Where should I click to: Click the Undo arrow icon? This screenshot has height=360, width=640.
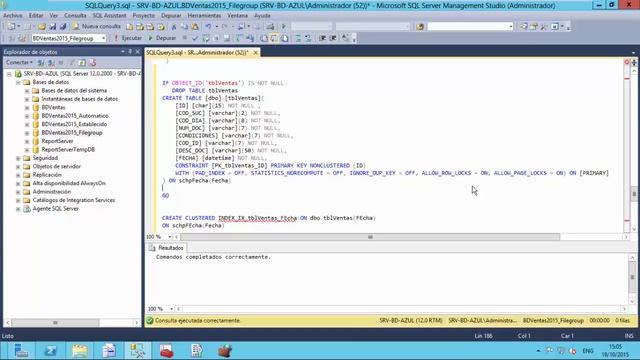click(208, 27)
